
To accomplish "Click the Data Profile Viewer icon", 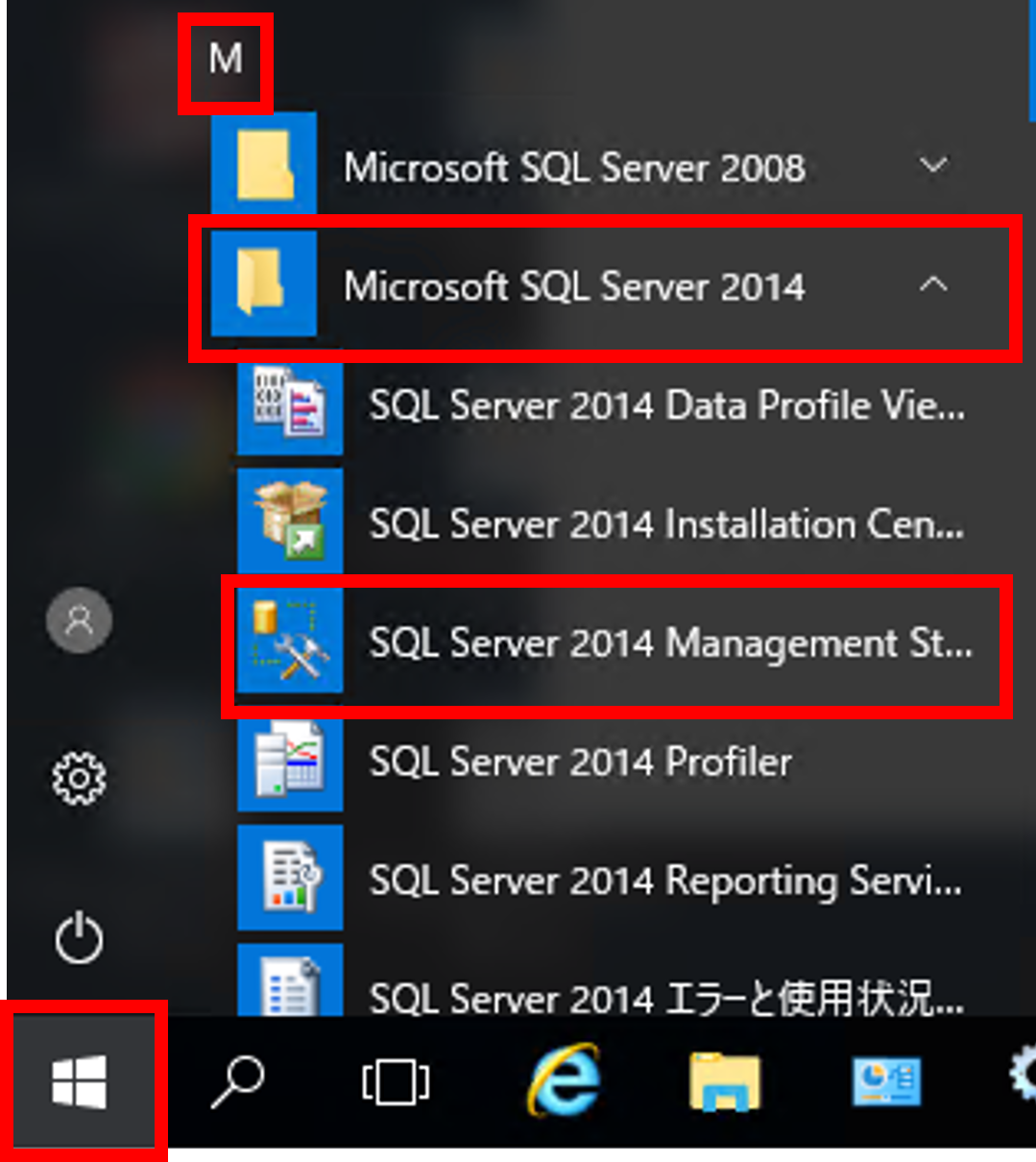I will (x=290, y=403).
